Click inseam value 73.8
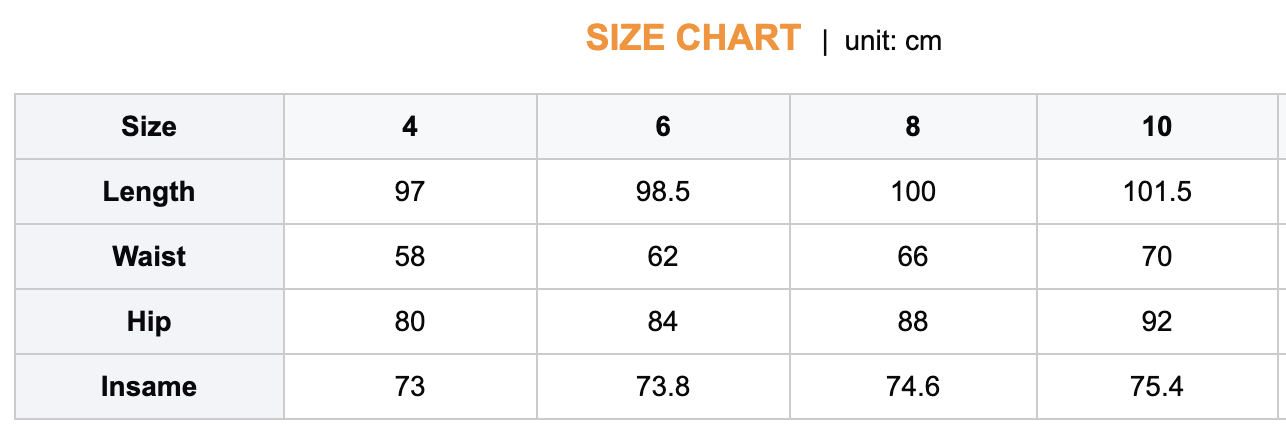This screenshot has width=1286, height=432. (x=663, y=387)
